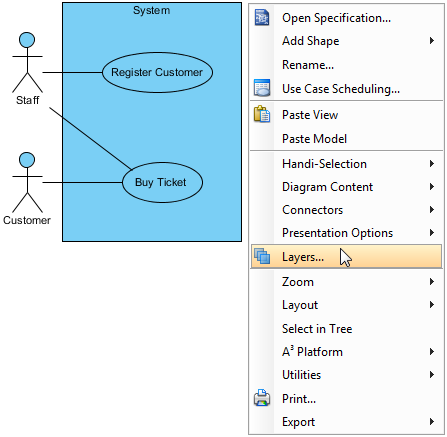Screen dimensions: 447x437
Task: Expand the Export submenu arrow
Action: (432, 421)
